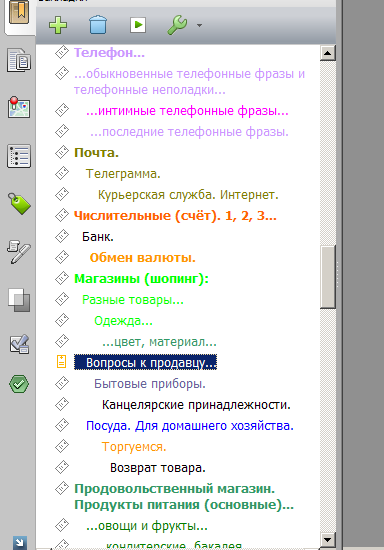The width and height of the screenshot is (384, 550).
Task: Open the list content panel icon
Action: [x=19, y=156]
